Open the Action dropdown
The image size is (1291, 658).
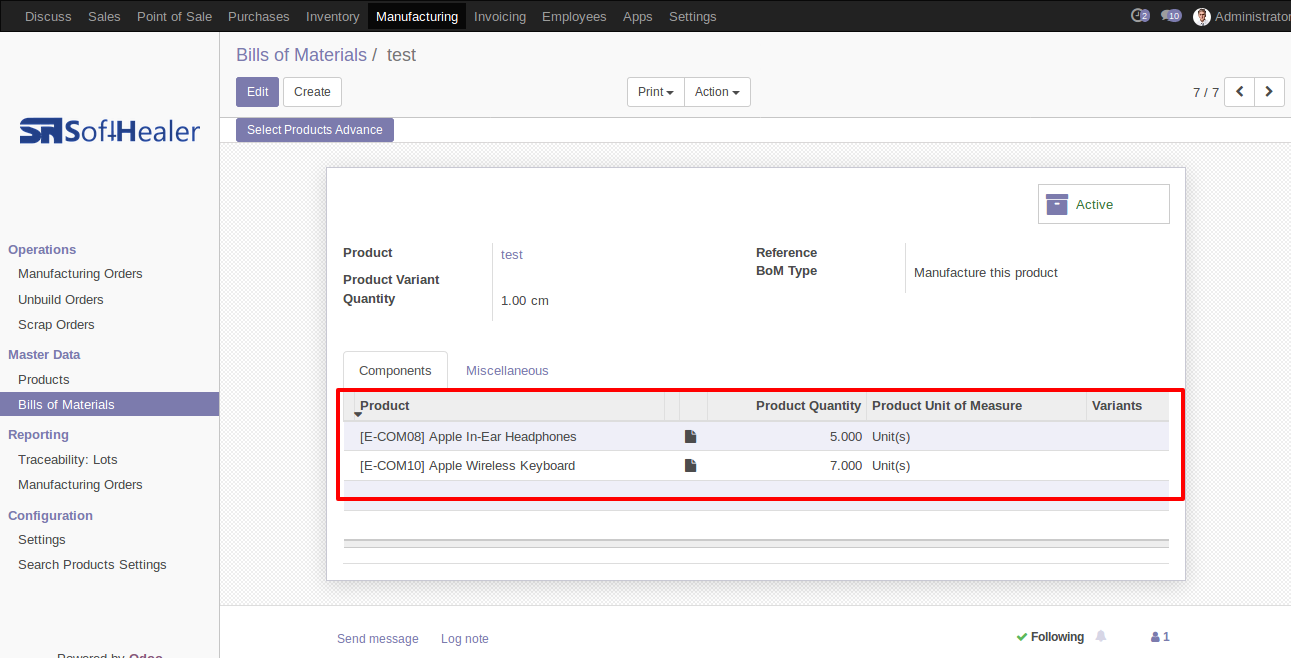coord(717,92)
